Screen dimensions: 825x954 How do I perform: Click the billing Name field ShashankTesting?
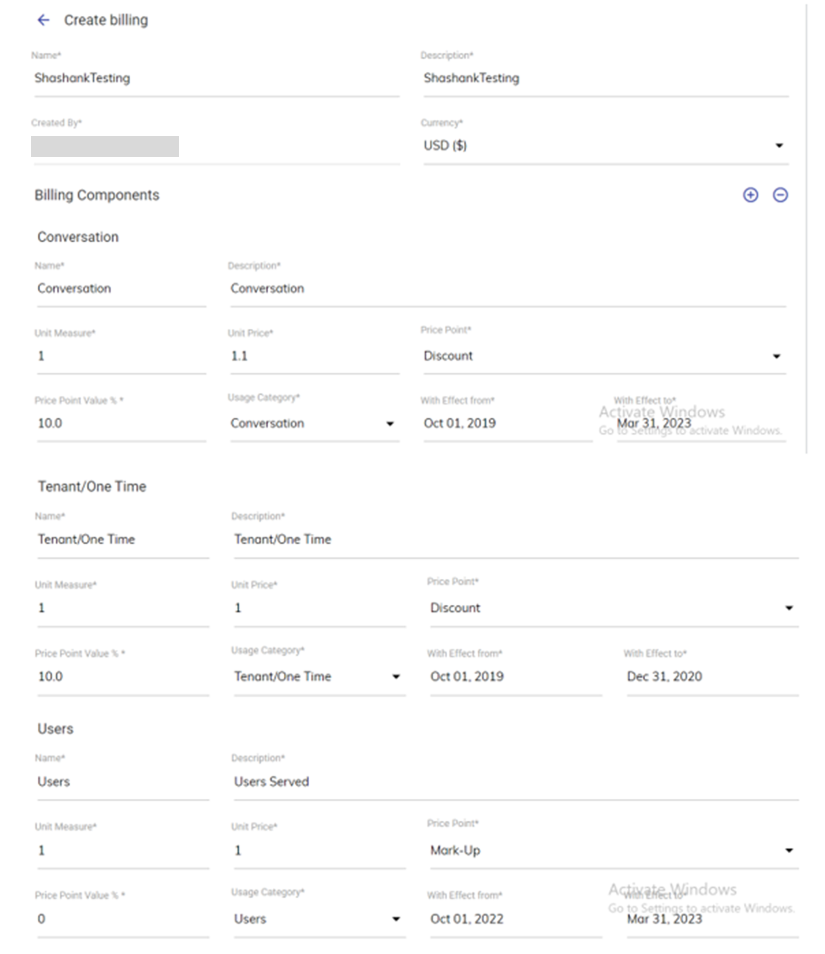coord(214,78)
